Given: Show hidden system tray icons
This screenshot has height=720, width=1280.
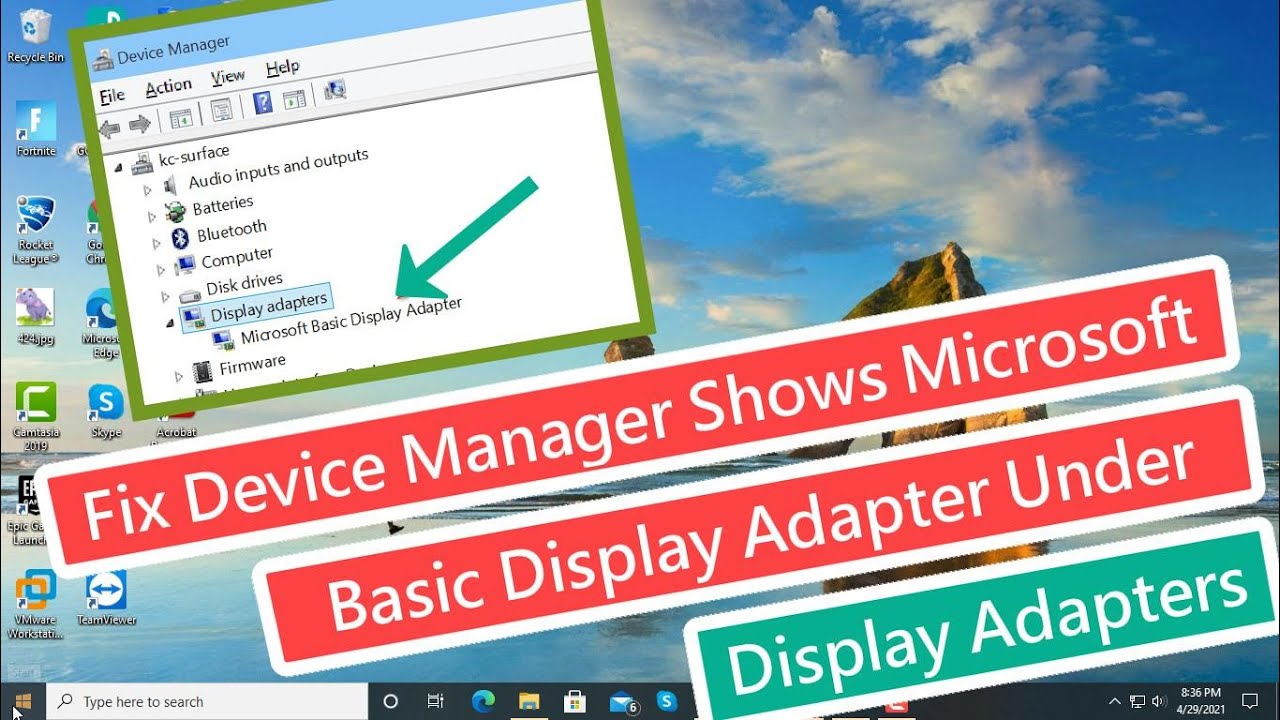Looking at the screenshot, I should pos(1115,701).
